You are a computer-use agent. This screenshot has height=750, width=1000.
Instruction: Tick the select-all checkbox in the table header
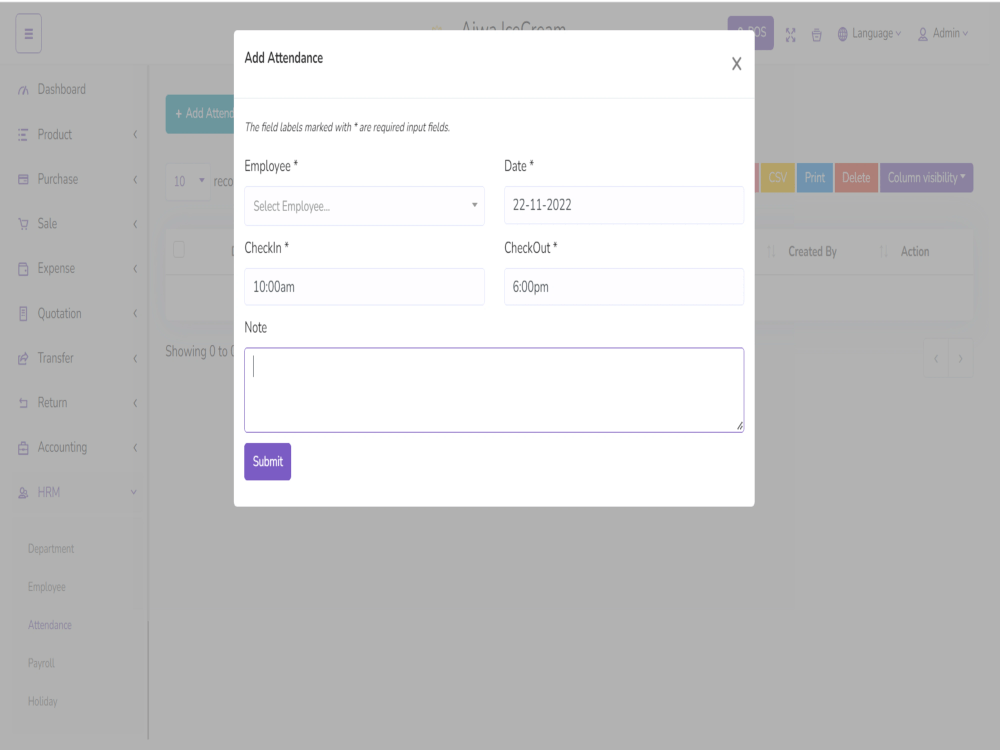coord(180,251)
